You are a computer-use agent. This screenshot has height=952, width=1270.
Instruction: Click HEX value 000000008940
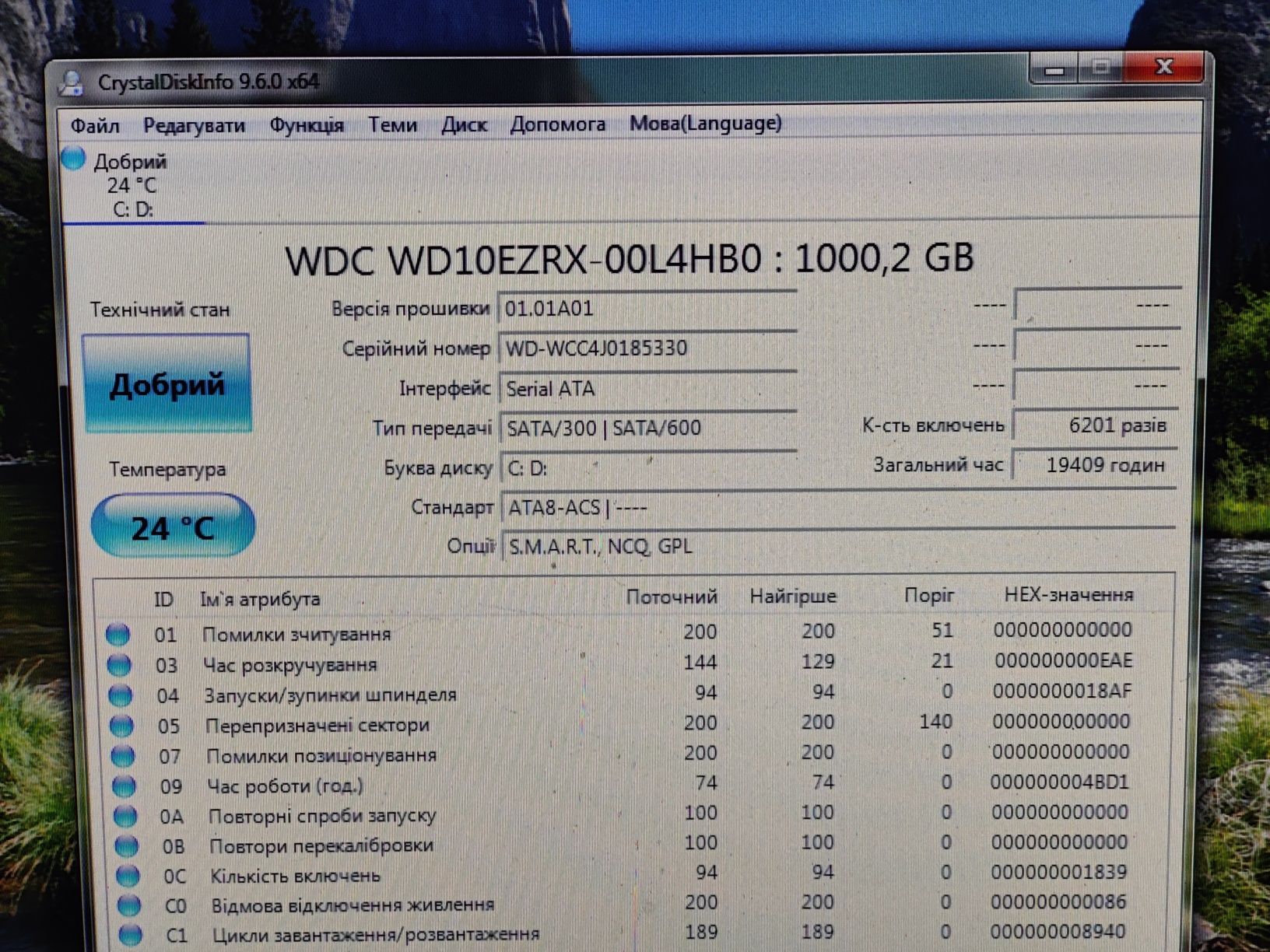pos(1058,932)
